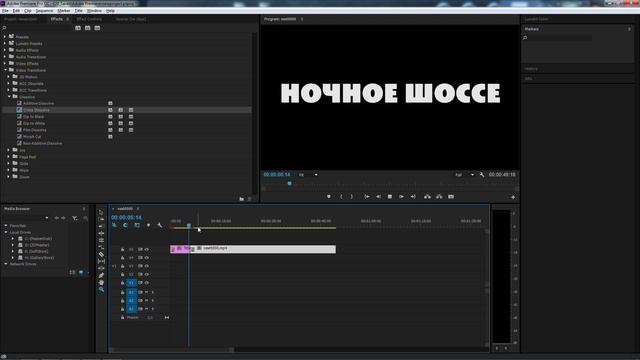This screenshot has width=640, height=360.
Task: Open the Program monitor Button Editor plus
Action: (513, 197)
